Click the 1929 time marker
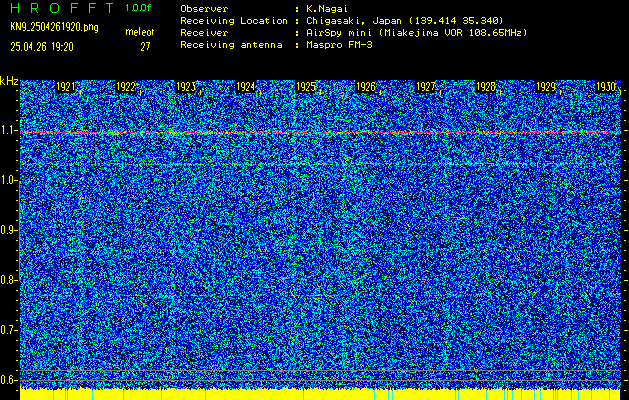629x400 pixels. tap(546, 87)
